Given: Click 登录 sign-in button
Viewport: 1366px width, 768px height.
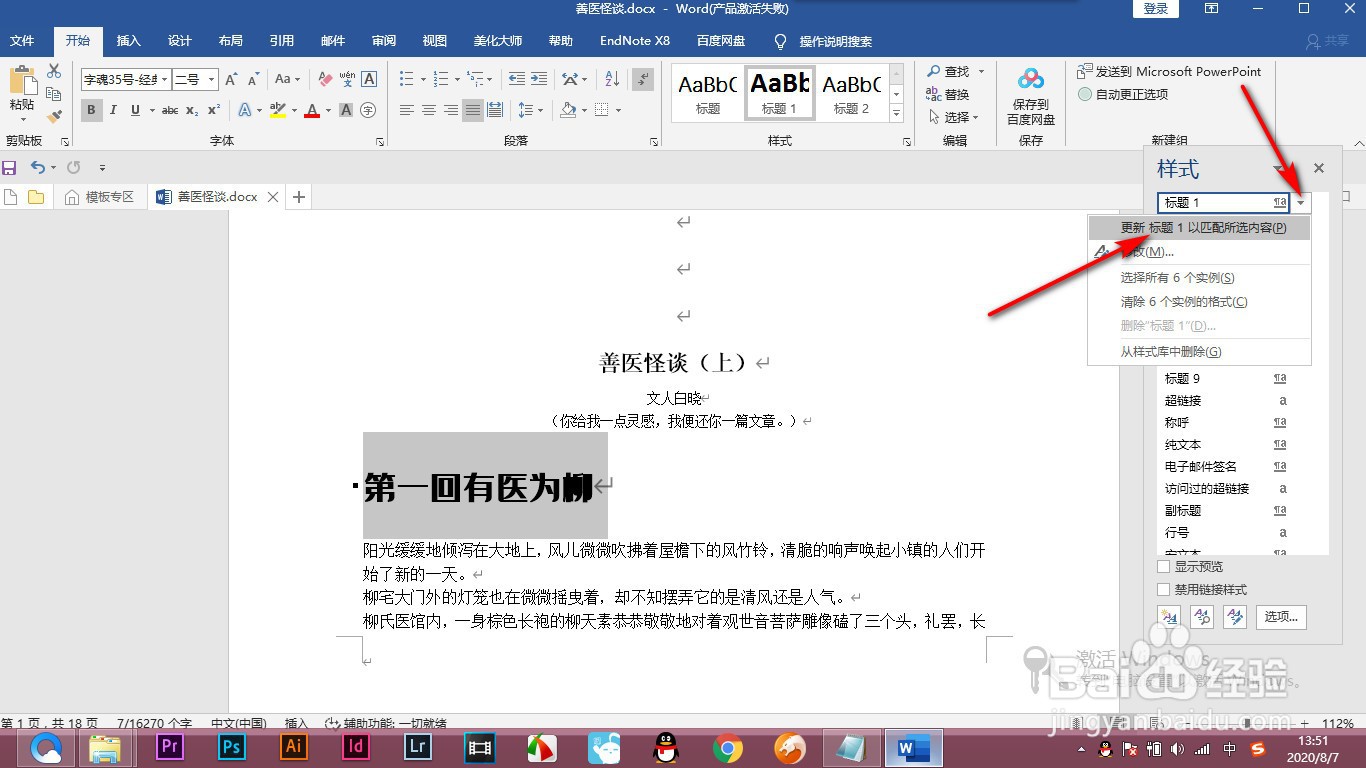Looking at the screenshot, I should click(1156, 9).
